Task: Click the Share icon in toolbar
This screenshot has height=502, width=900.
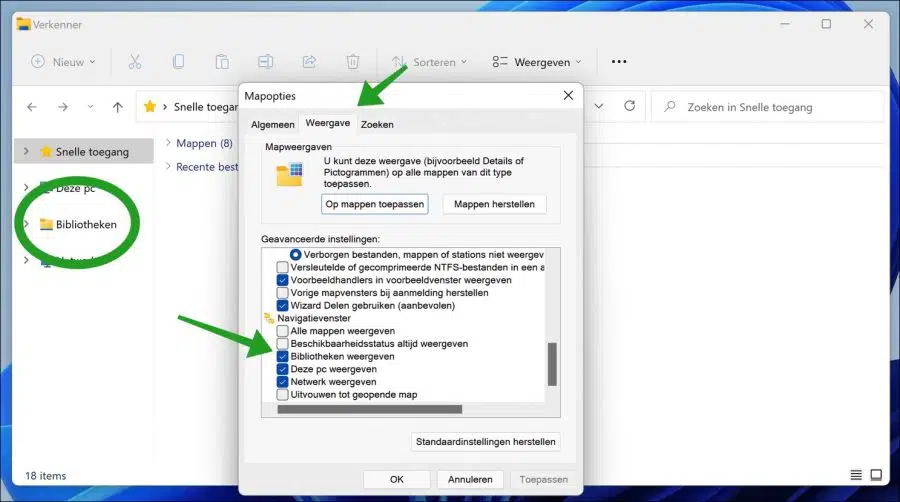Action: pyautogui.click(x=309, y=62)
